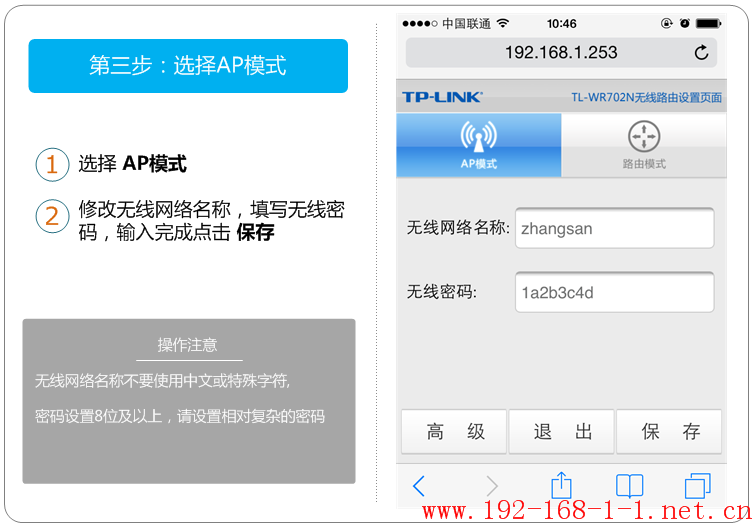Select the AP模式 tab
755x526 pixels.
479,145
